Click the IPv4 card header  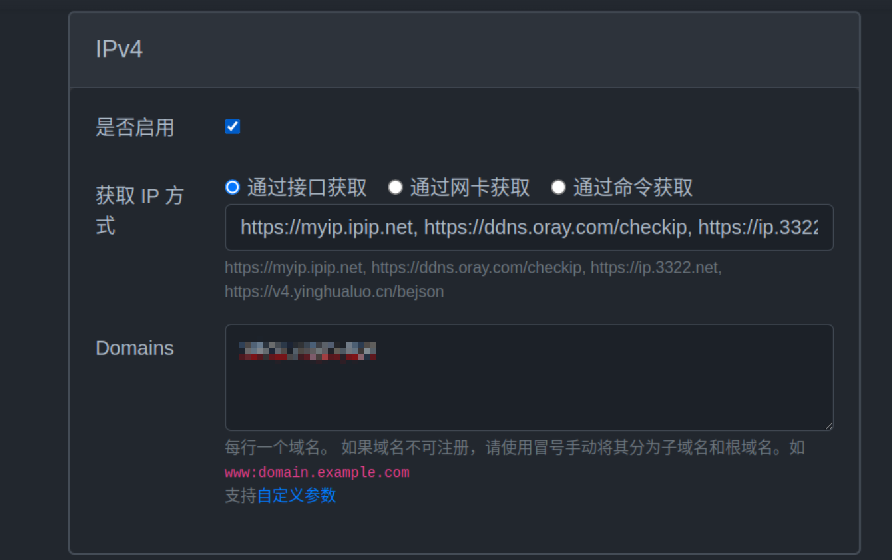(x=464, y=49)
